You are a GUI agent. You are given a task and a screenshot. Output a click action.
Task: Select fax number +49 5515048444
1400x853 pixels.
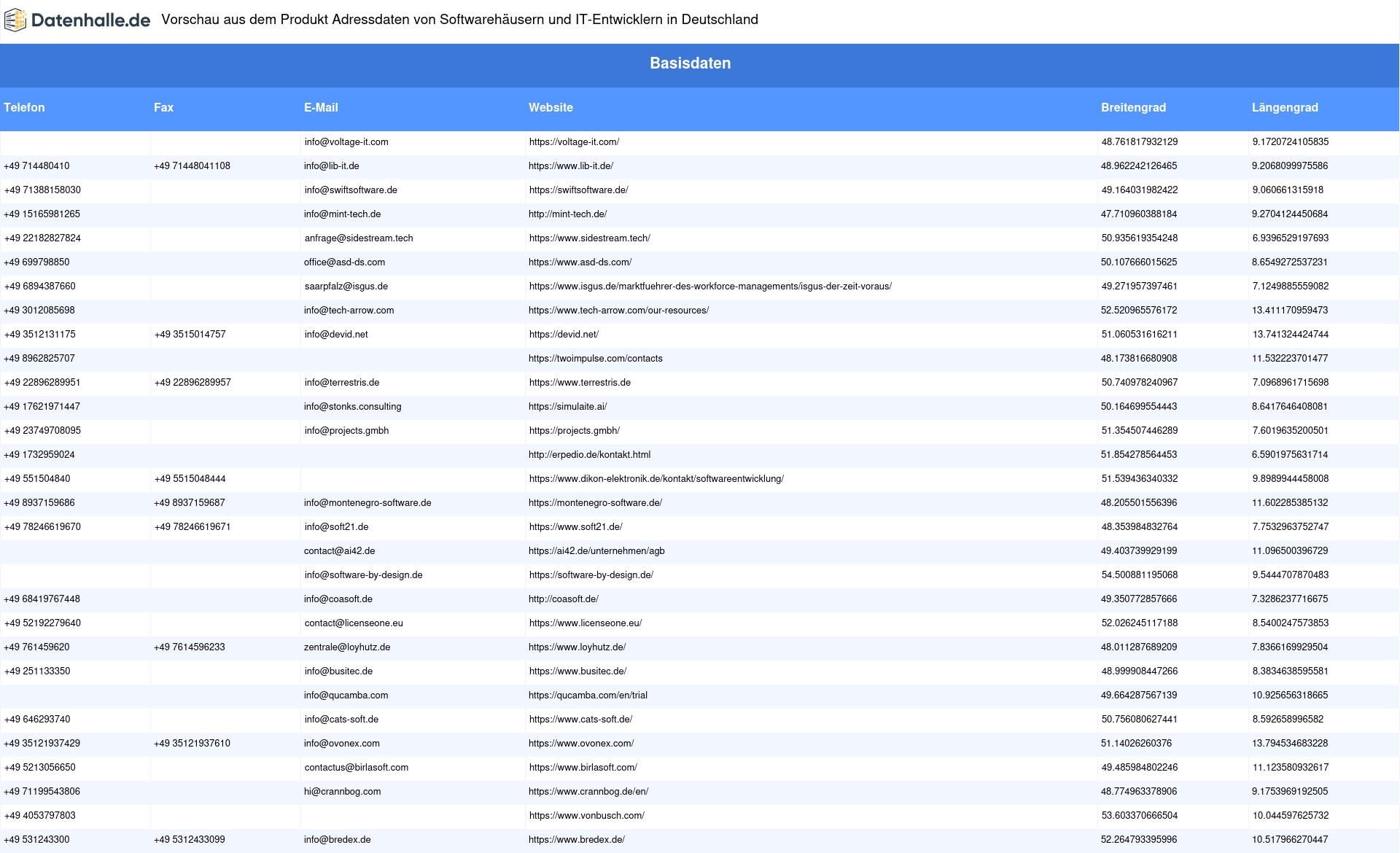[x=190, y=479]
